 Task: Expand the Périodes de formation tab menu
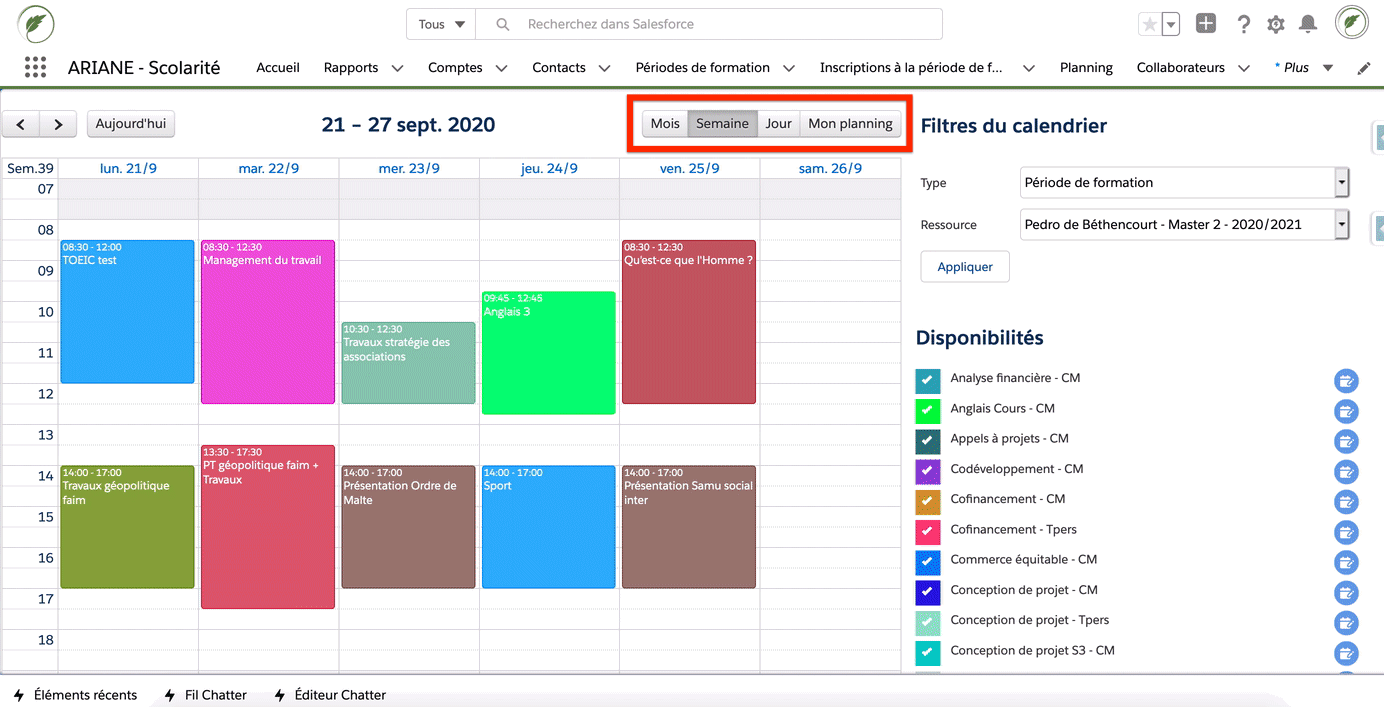tap(789, 67)
